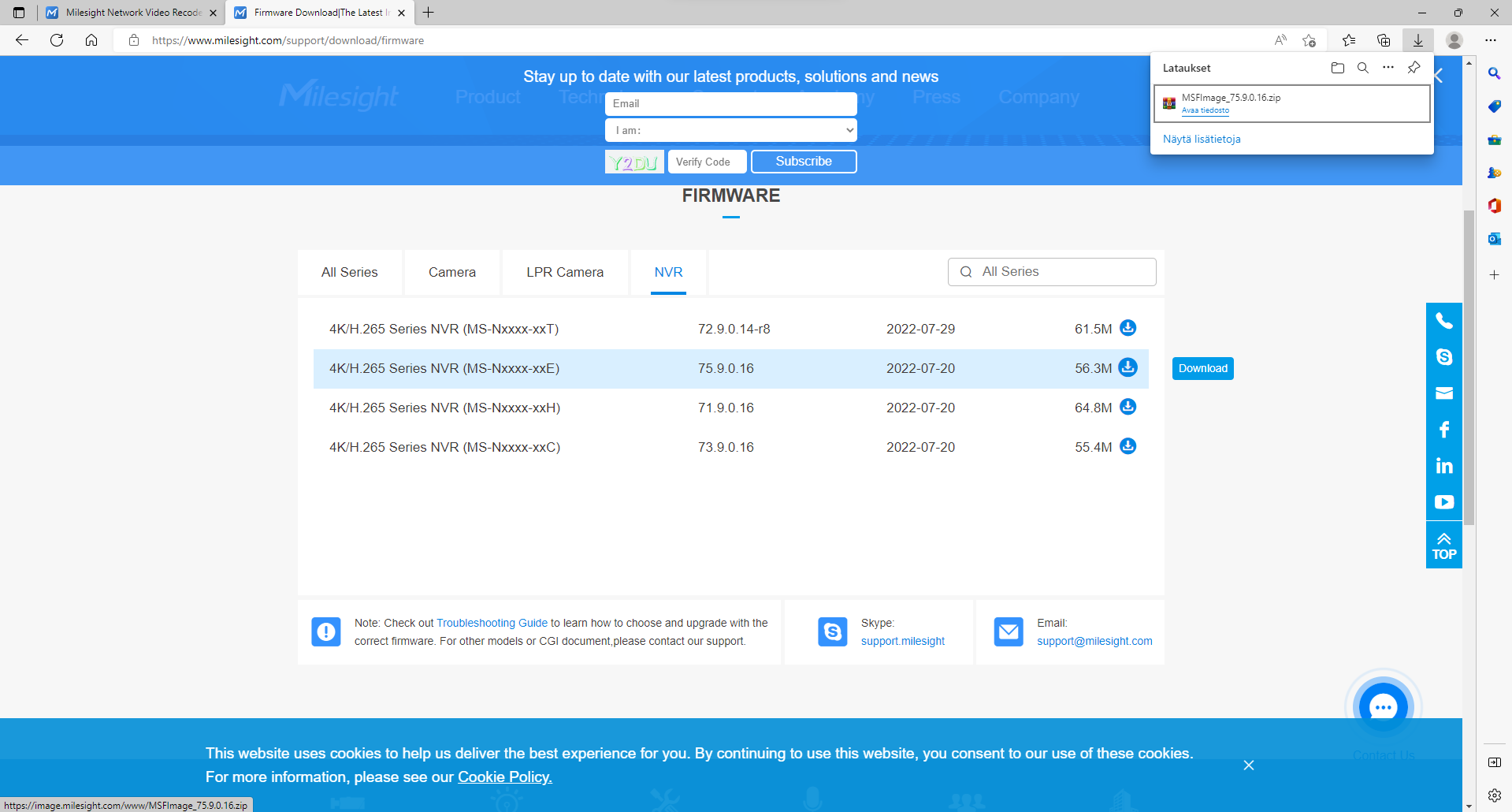Go to browser home page
This screenshot has height=812, width=1512.
point(91,40)
